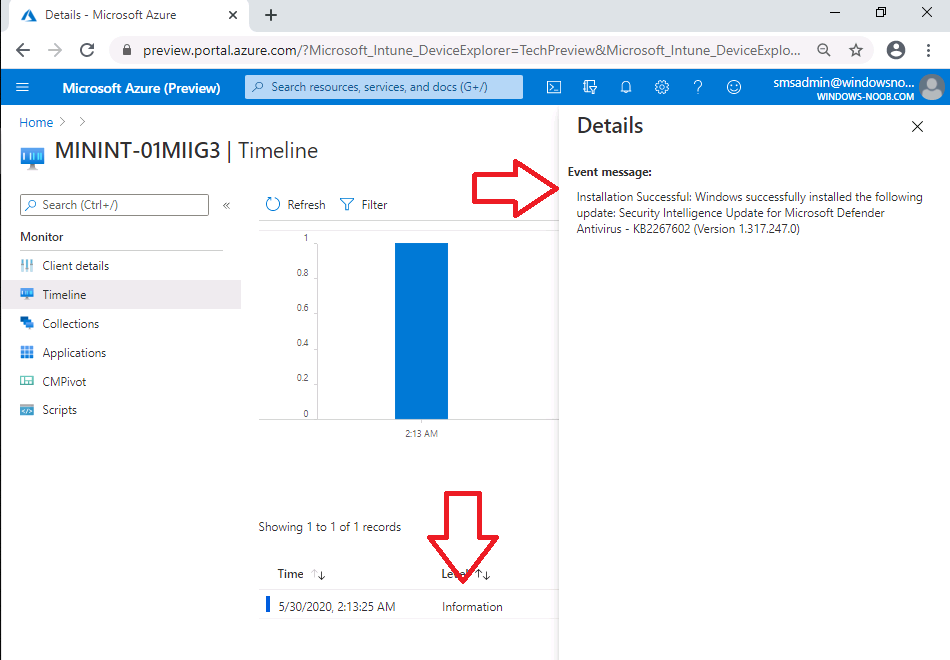This screenshot has width=950, height=660.
Task: Select Timeline in Monitor menu
Action: click(121, 295)
